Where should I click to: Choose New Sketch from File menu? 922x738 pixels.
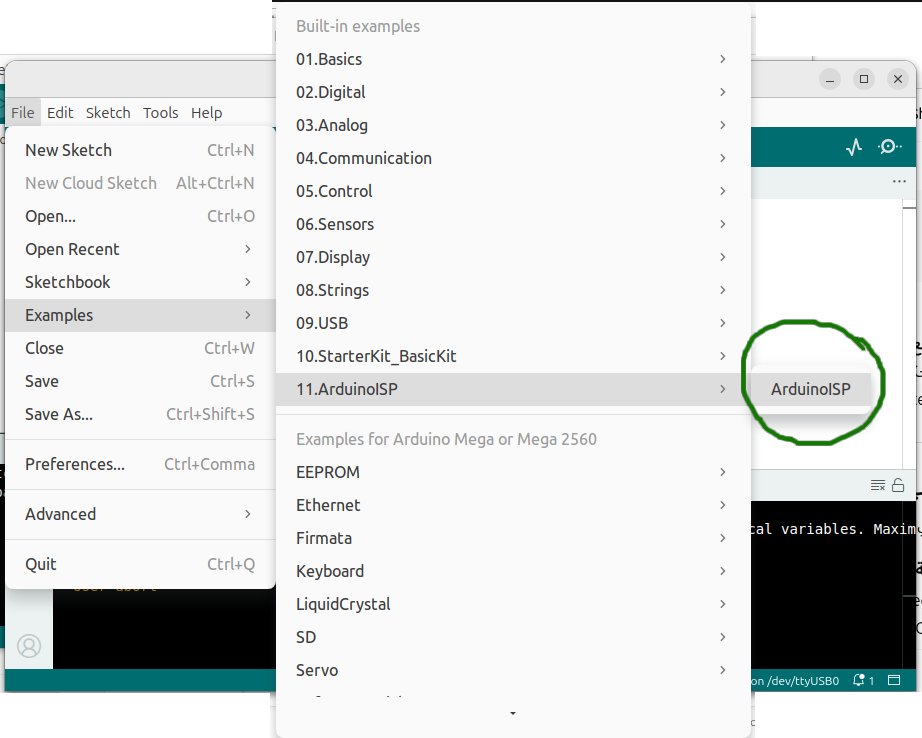(139, 150)
